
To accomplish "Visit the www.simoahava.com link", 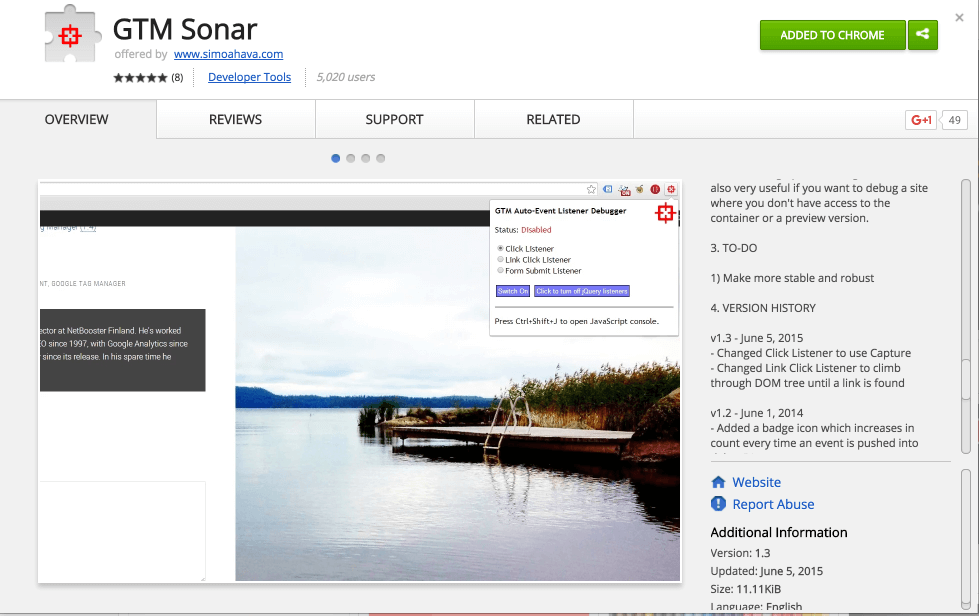I will (x=229, y=54).
